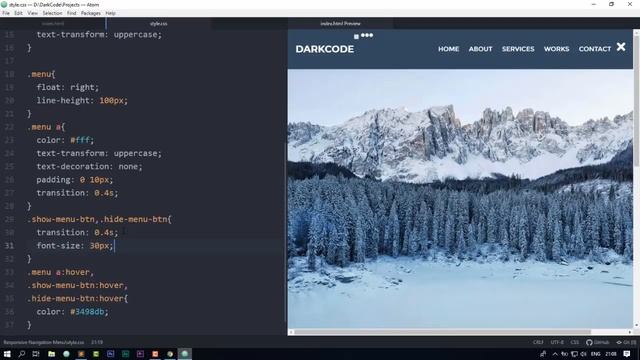Select the index.html Preview tab
The image size is (640, 360).
pyautogui.click(x=340, y=24)
